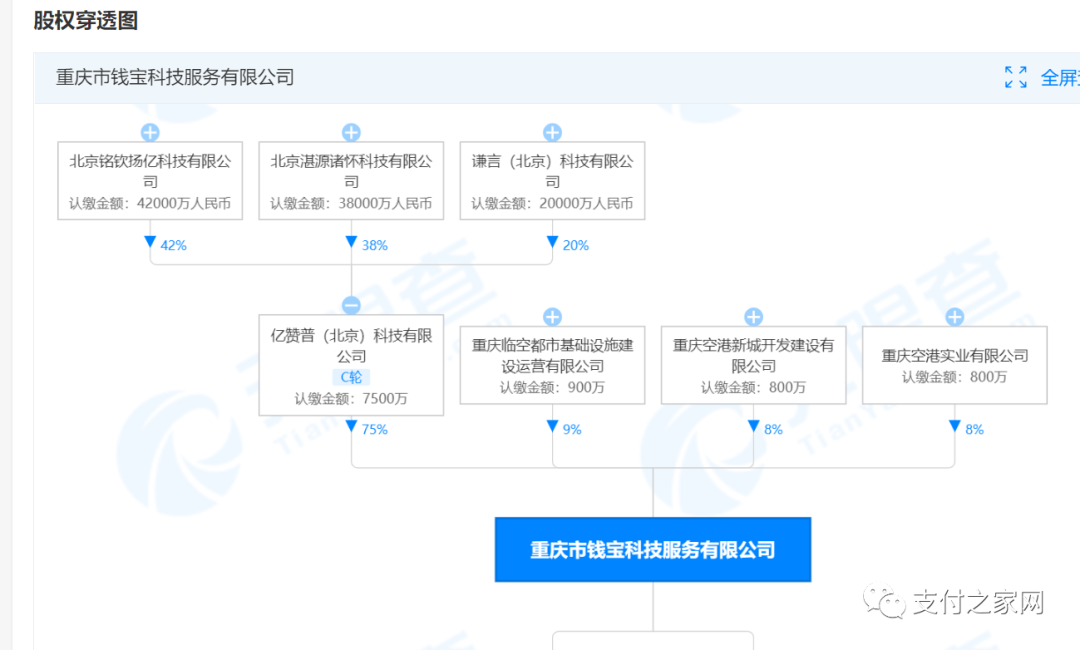Viewport: 1080px width, 650px height.
Task: Click the C轮 funding round tag
Action: coord(351,377)
